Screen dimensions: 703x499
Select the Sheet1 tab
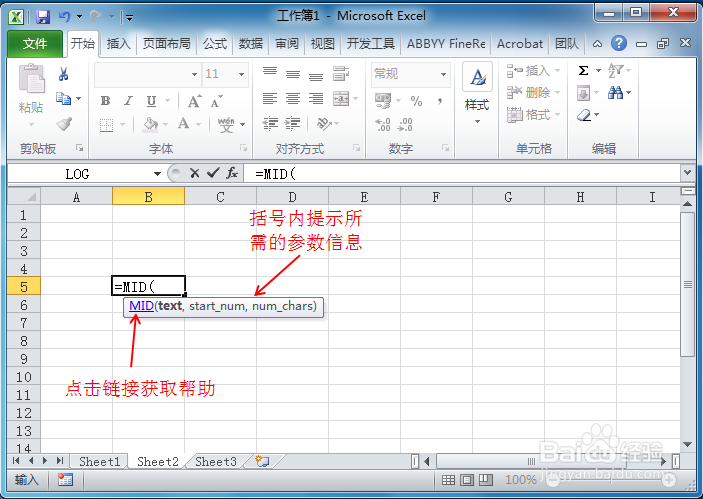[100, 462]
